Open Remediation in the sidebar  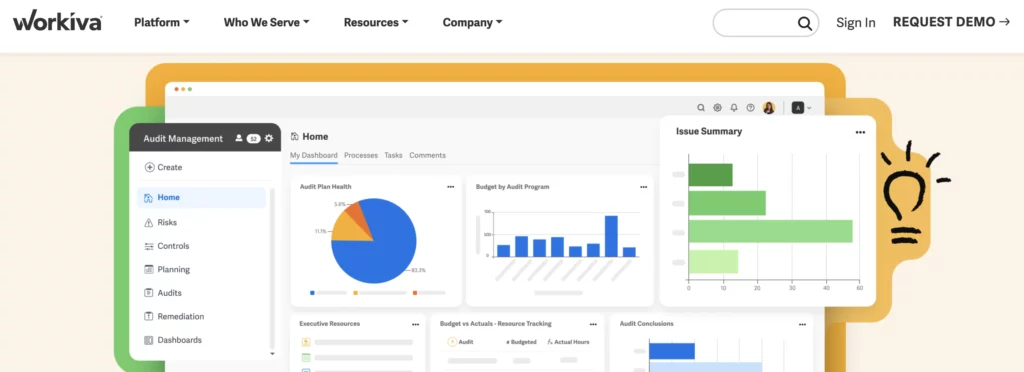pyautogui.click(x=174, y=317)
